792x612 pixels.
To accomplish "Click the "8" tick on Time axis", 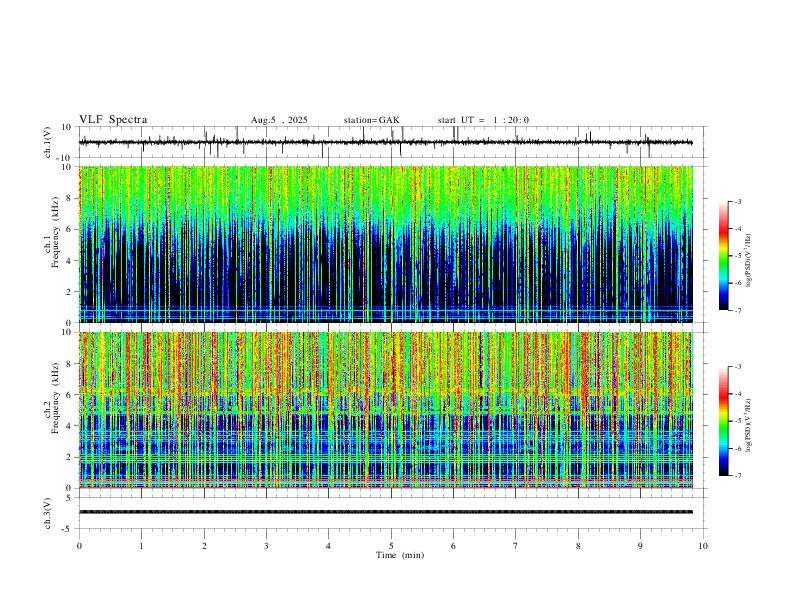I will (578, 546).
